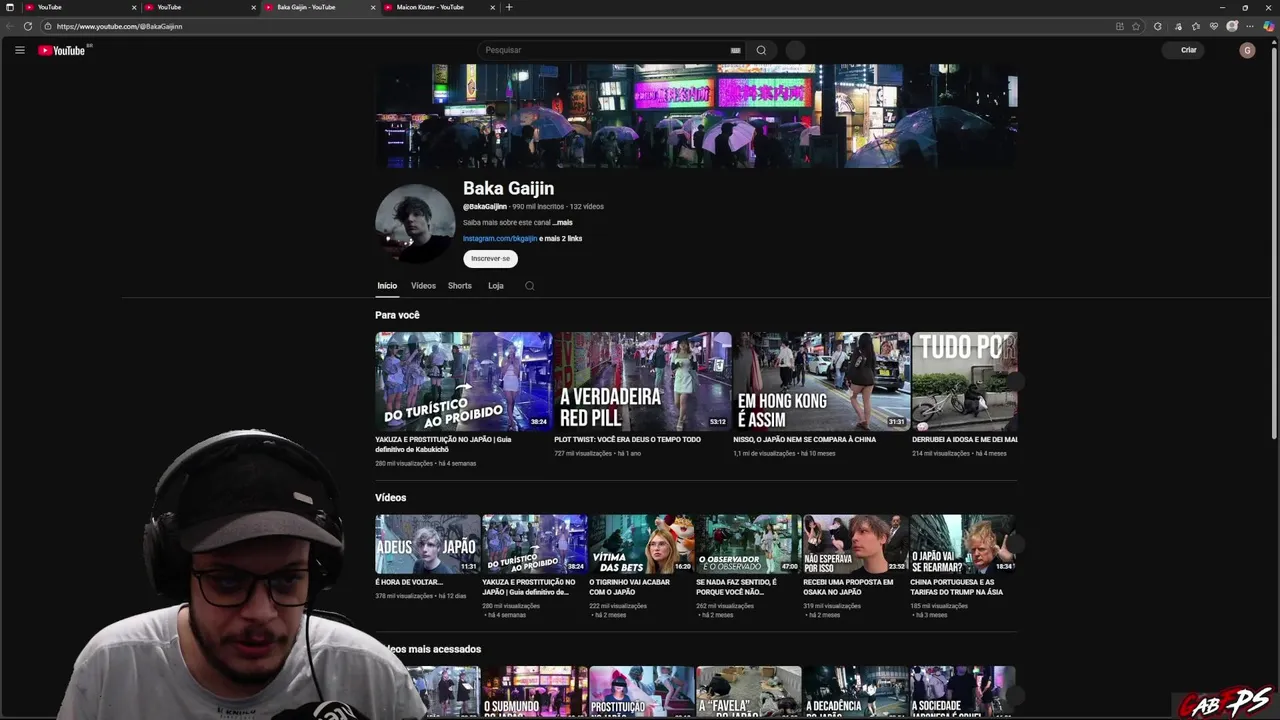1280x720 pixels.
Task: Click the Vídeos section heading
Action: tap(390, 497)
